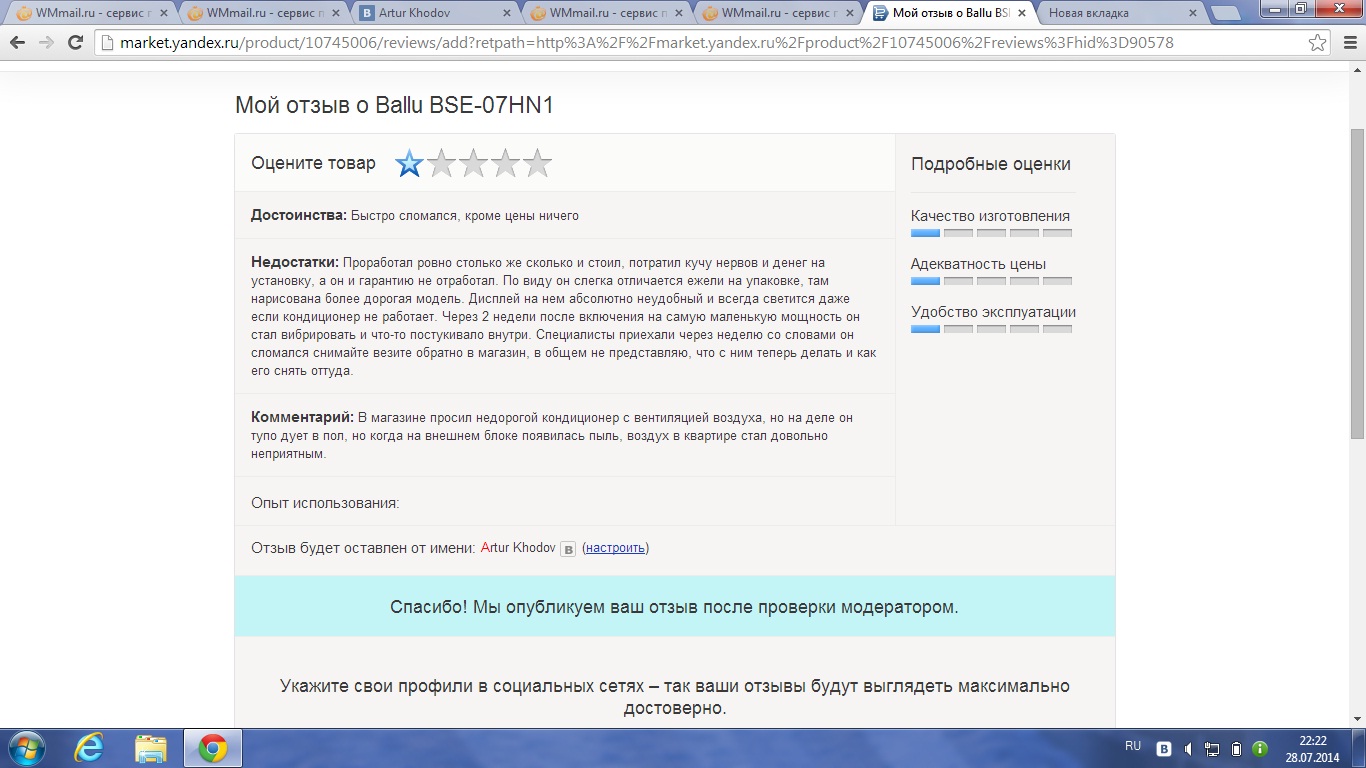Open the network status tray icon
The height and width of the screenshot is (768, 1366).
point(1212,748)
